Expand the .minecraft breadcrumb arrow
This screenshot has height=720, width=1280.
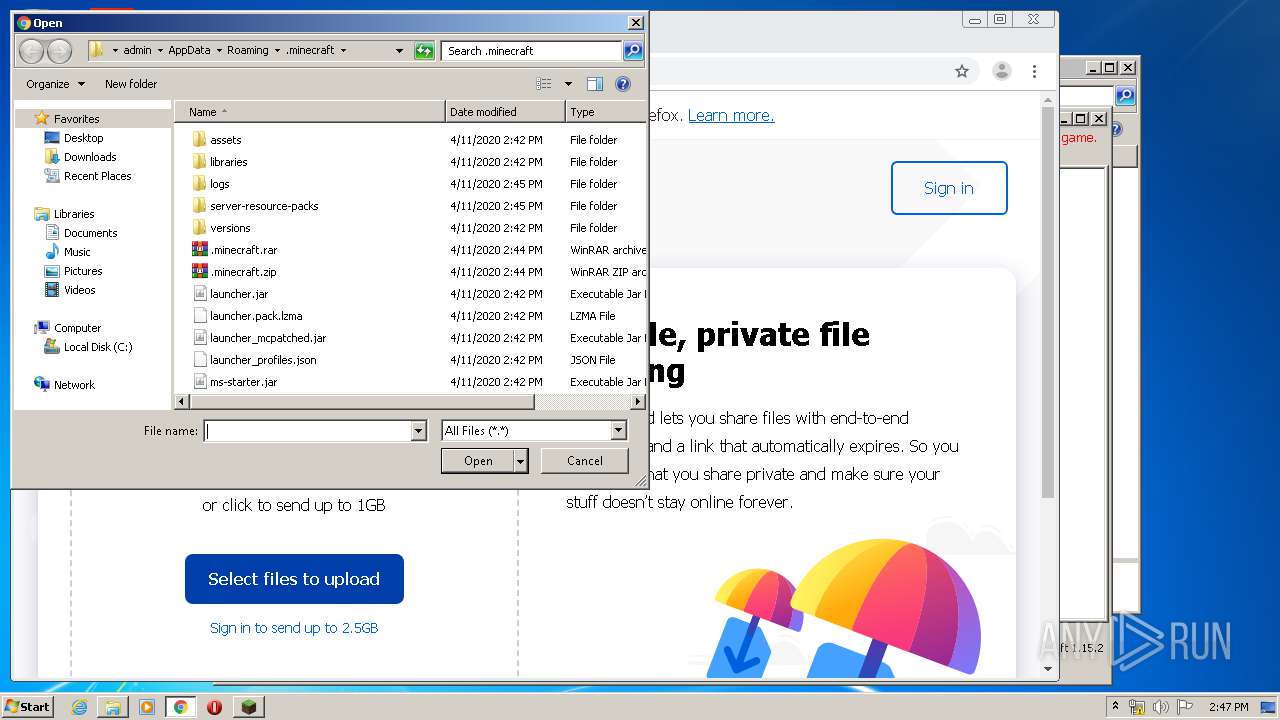coord(343,51)
